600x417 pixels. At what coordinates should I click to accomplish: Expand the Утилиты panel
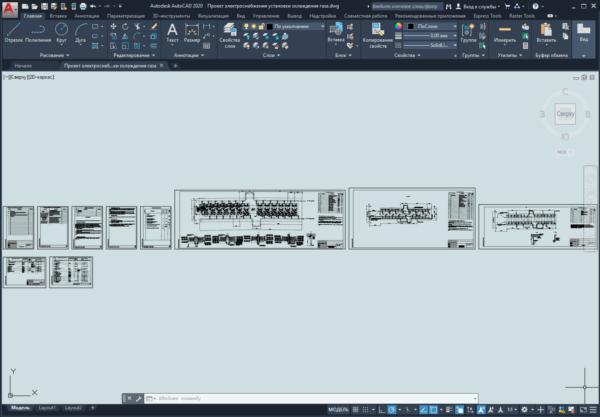pos(510,55)
